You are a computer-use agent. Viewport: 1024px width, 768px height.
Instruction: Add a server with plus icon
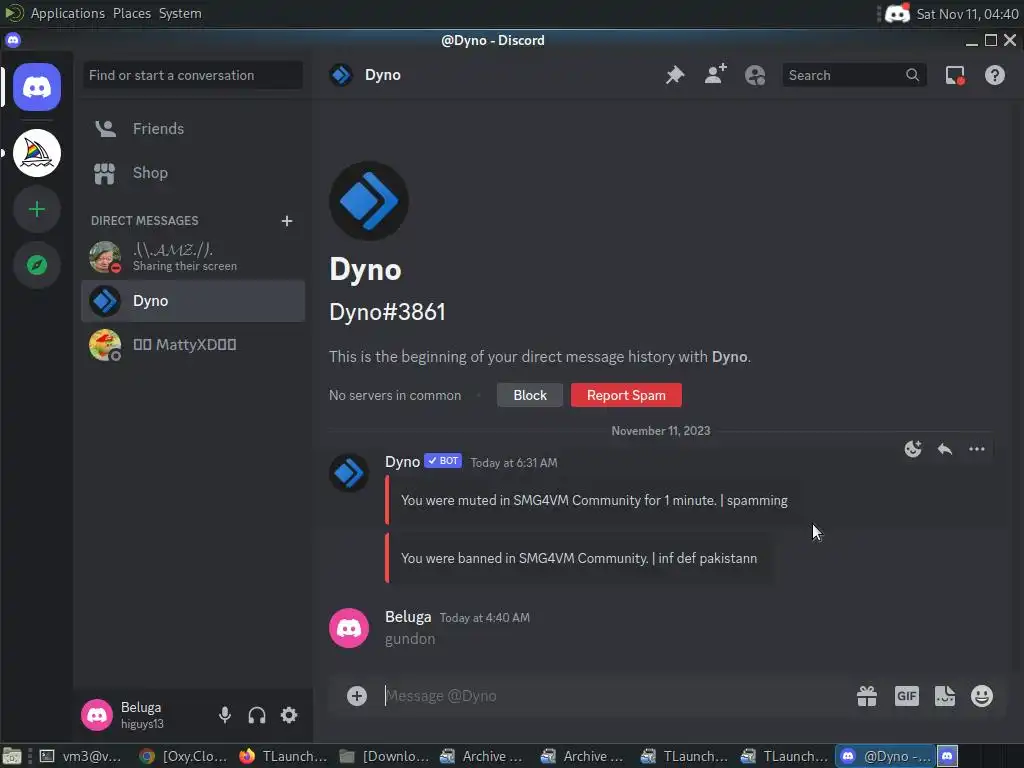tap(37, 209)
